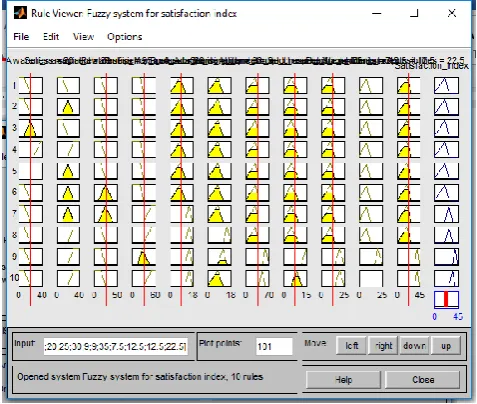Click rule 10's sixth input yellow membership plot
477x404 pixels.
coord(219,278)
